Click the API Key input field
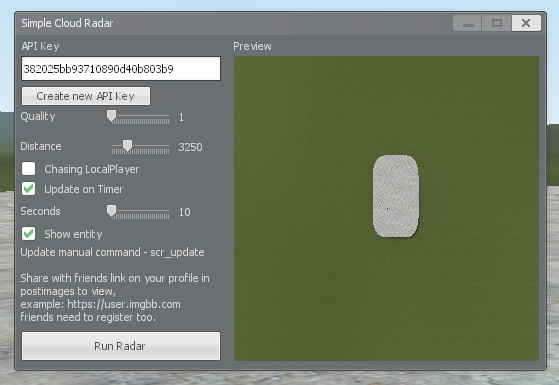 [x=121, y=68]
